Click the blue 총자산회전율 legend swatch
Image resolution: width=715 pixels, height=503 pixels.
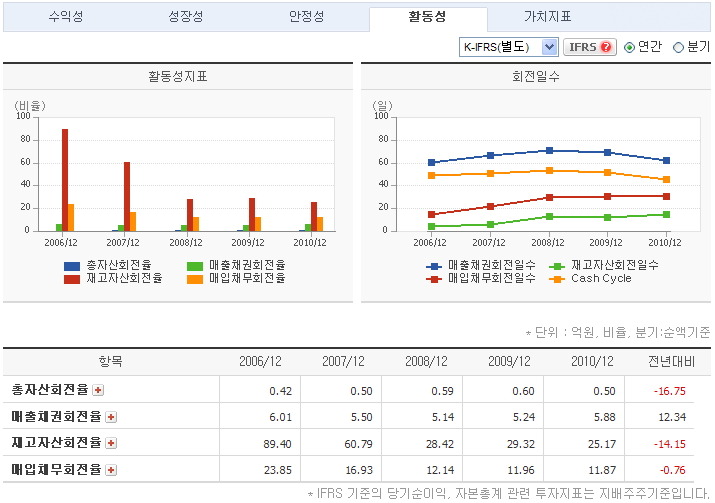click(x=72, y=265)
